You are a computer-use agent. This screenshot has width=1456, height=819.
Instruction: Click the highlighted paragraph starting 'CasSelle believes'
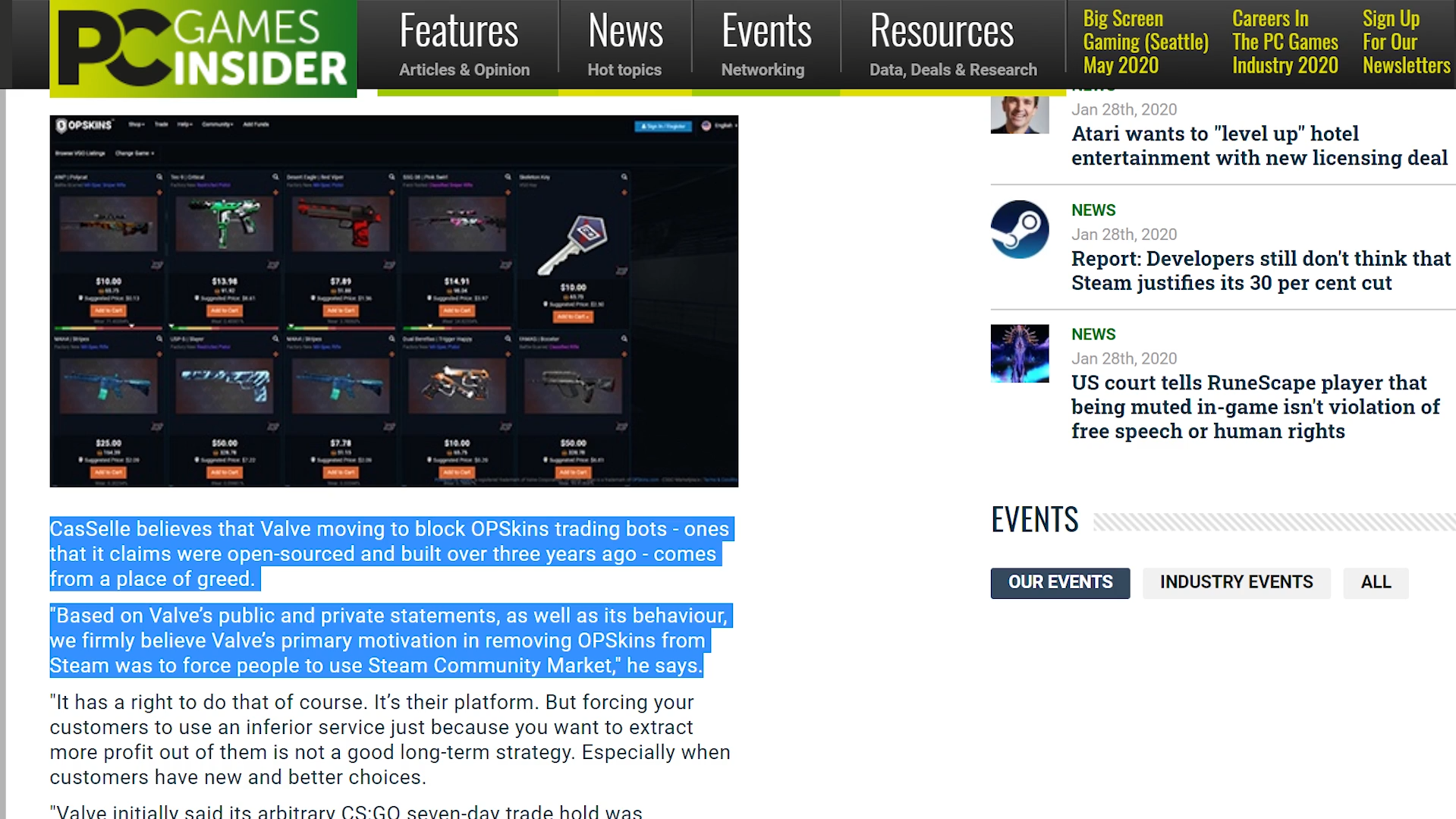pyautogui.click(x=390, y=554)
